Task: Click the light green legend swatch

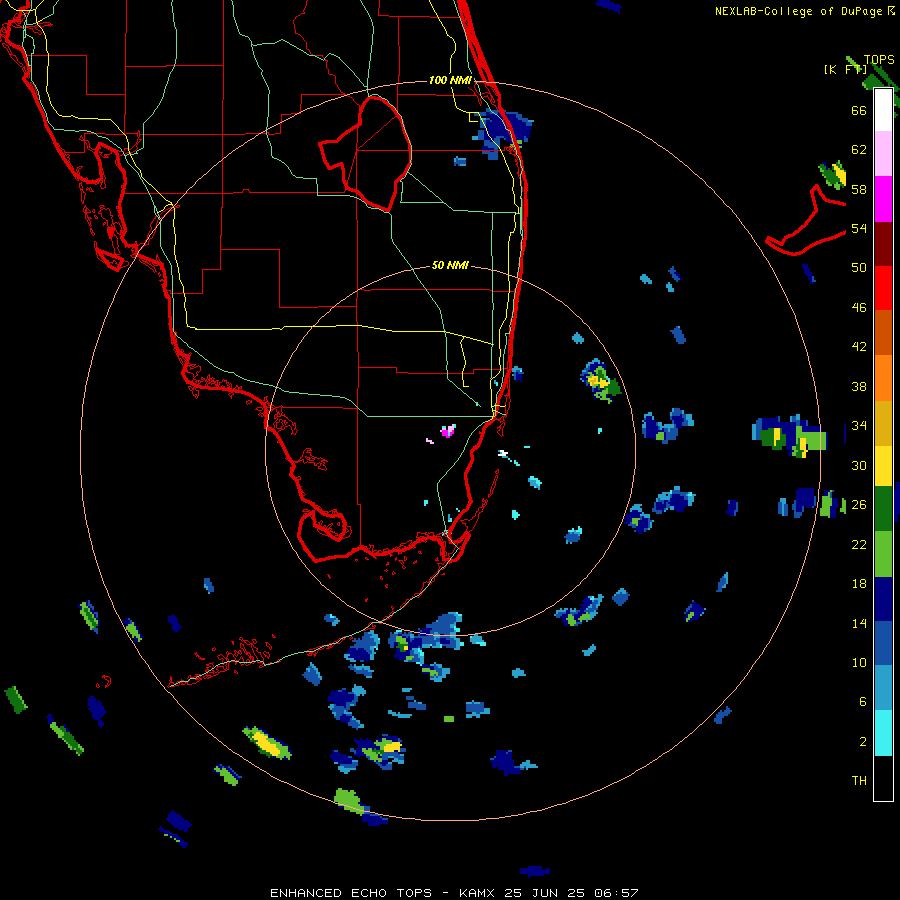Action: [x=883, y=554]
